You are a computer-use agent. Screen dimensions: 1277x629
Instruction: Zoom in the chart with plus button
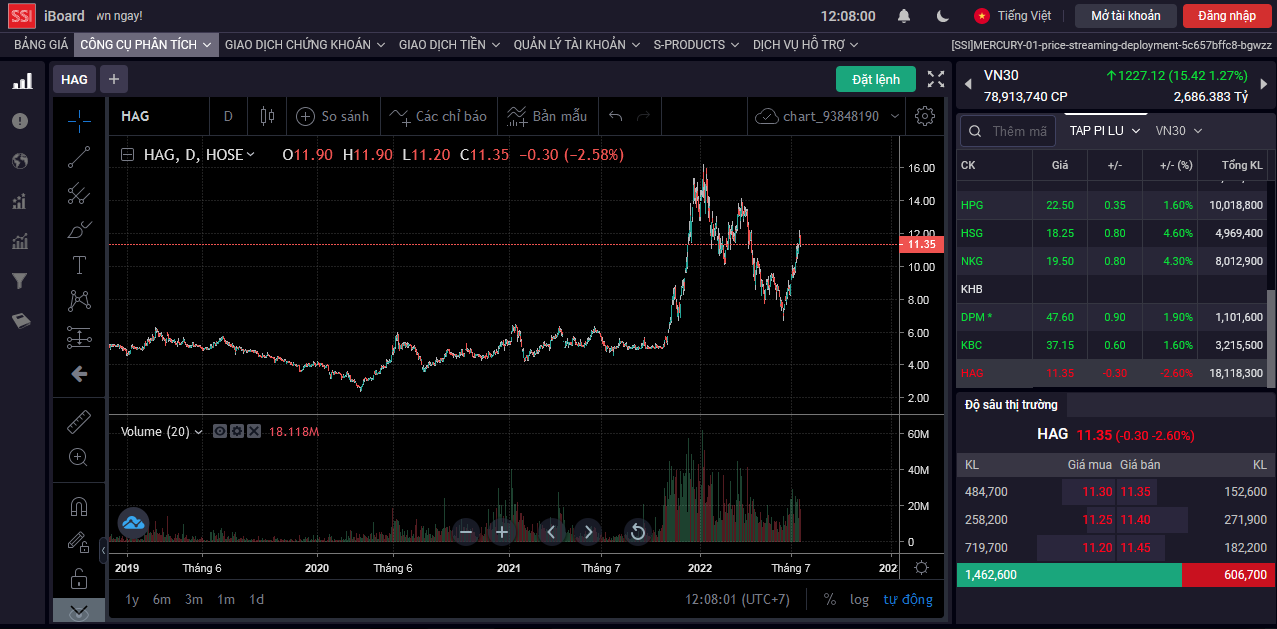click(502, 532)
